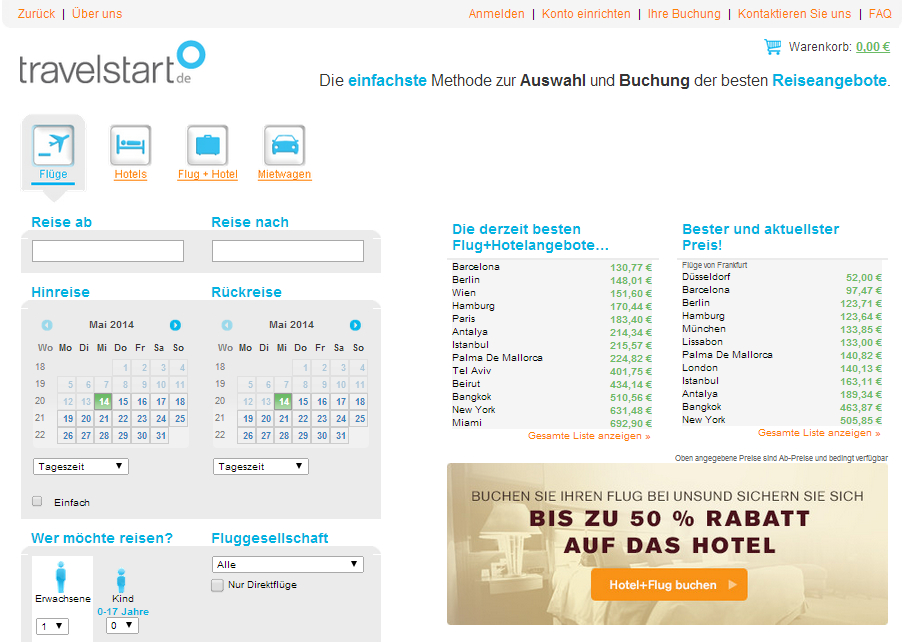
Task: Open the Kind count dropdown
Action: pyautogui.click(x=122, y=626)
